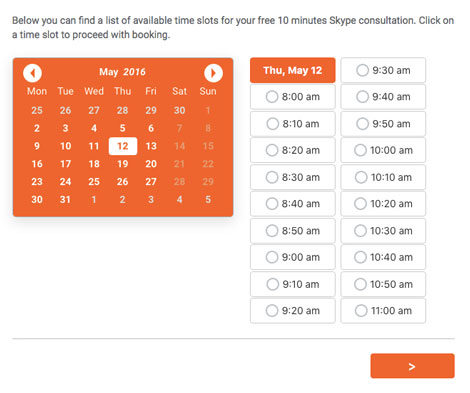470x393 pixels.
Task: Choose the 9:30 am radio option
Action: (383, 70)
